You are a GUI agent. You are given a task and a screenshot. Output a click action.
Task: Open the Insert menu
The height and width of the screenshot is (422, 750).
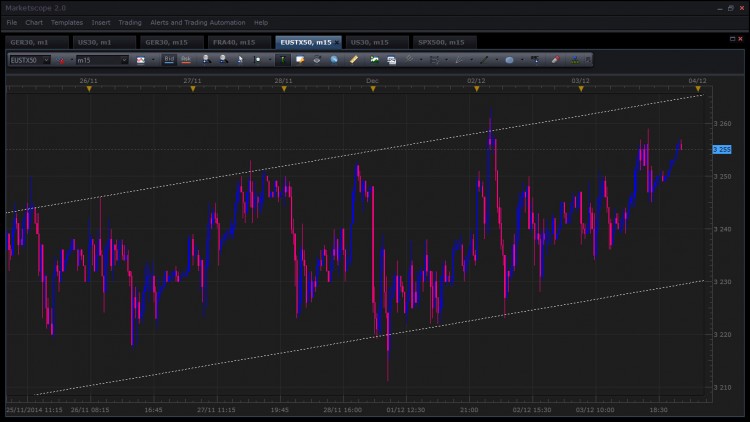101,22
